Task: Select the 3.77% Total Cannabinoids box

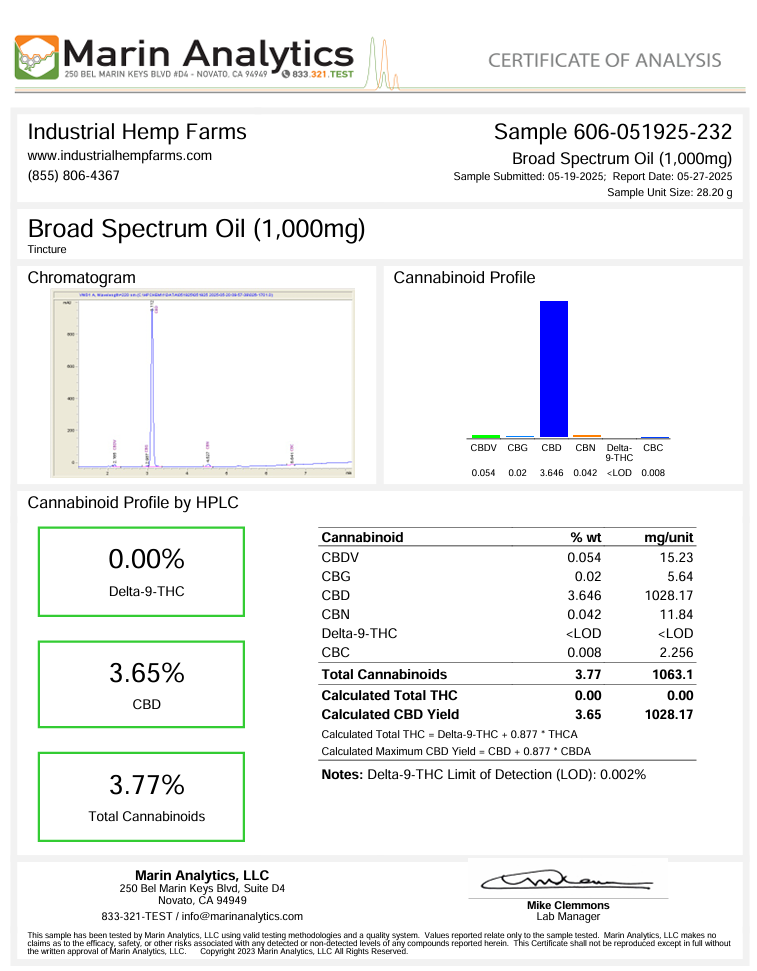Action: (x=141, y=797)
